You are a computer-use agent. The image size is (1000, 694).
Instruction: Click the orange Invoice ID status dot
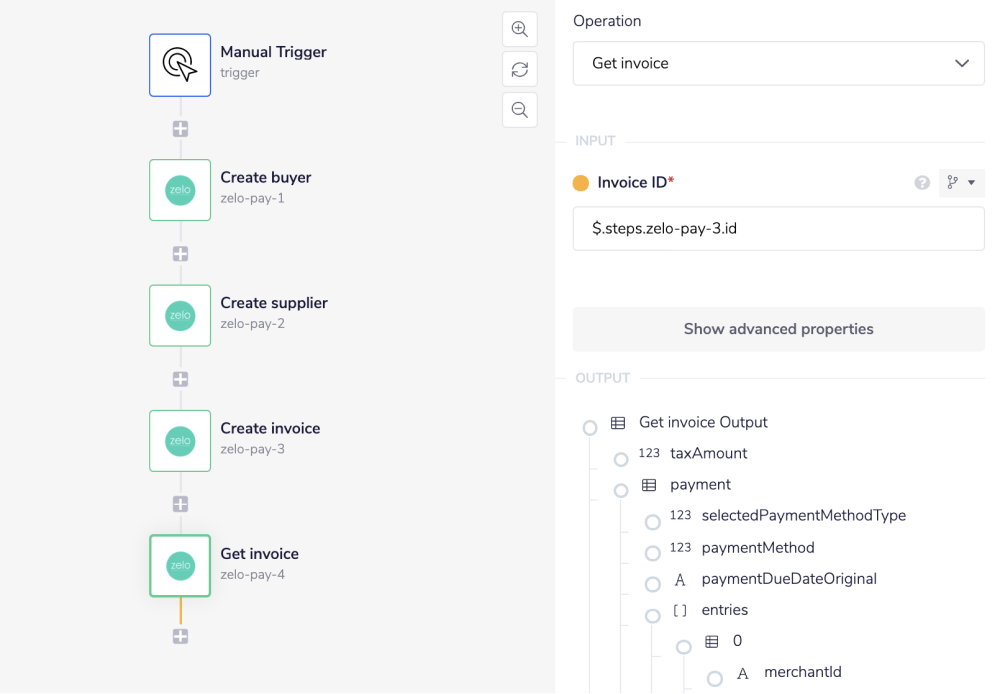[581, 183]
